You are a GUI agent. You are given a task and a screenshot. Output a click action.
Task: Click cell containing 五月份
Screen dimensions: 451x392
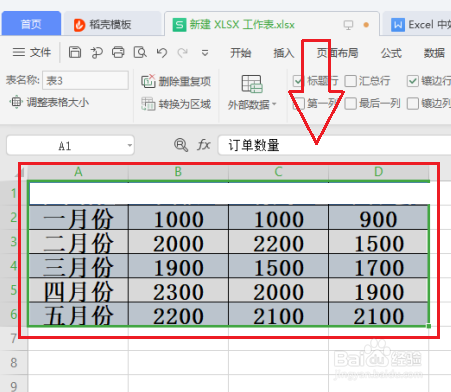click(78, 314)
